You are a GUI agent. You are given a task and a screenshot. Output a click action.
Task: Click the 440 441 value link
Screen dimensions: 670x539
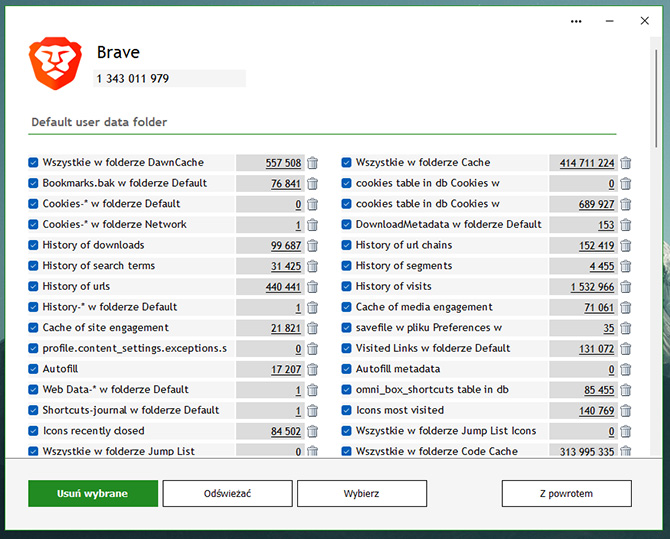(x=283, y=287)
